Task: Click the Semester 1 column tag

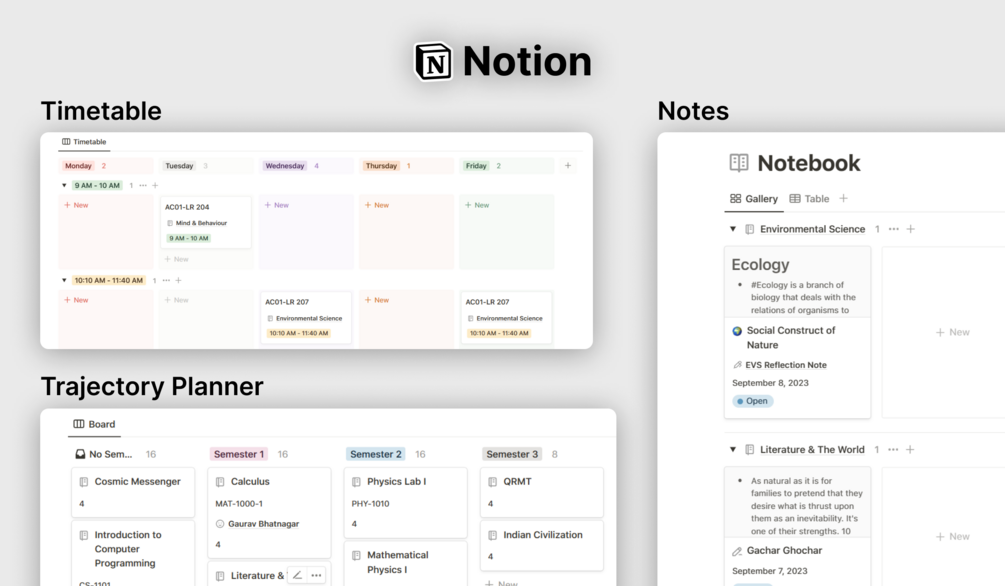Action: 238,455
